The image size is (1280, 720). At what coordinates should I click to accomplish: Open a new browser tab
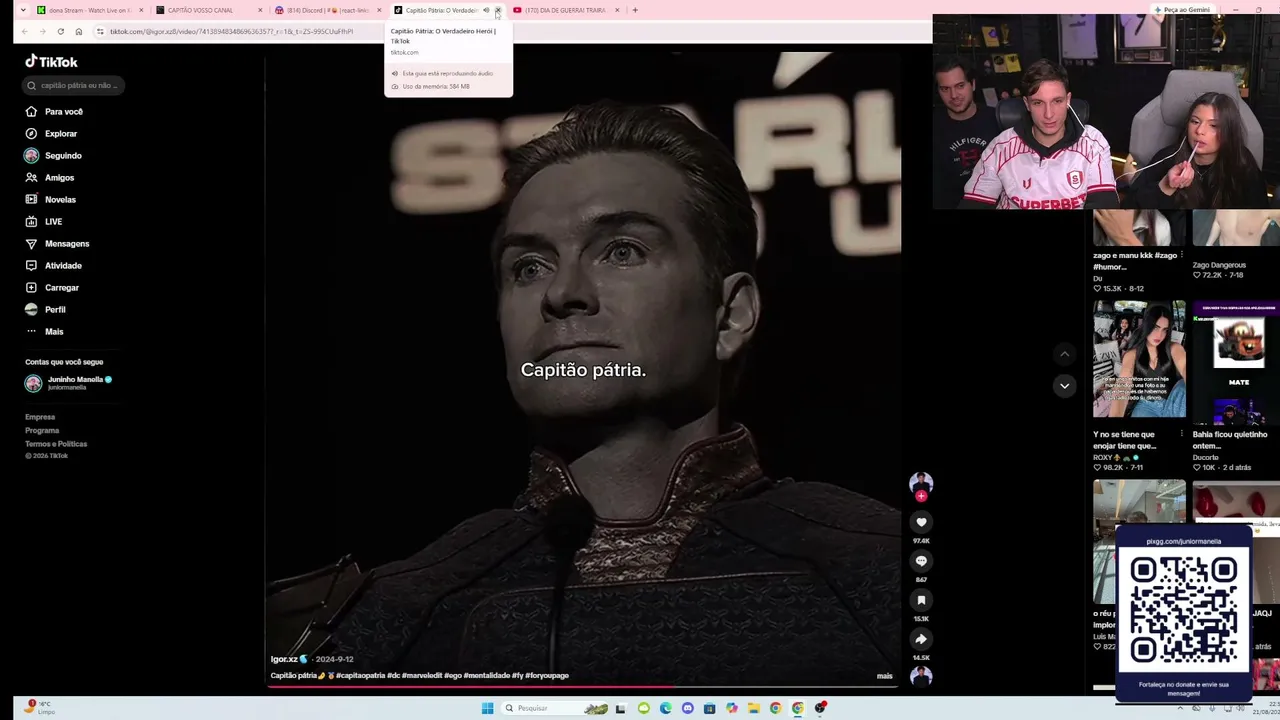pos(635,10)
